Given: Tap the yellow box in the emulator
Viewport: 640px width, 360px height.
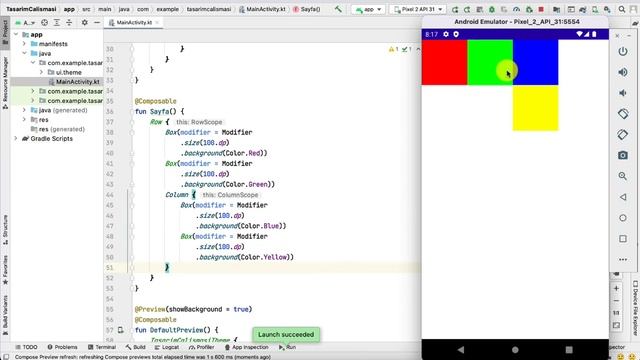Looking at the screenshot, I should 536,108.
